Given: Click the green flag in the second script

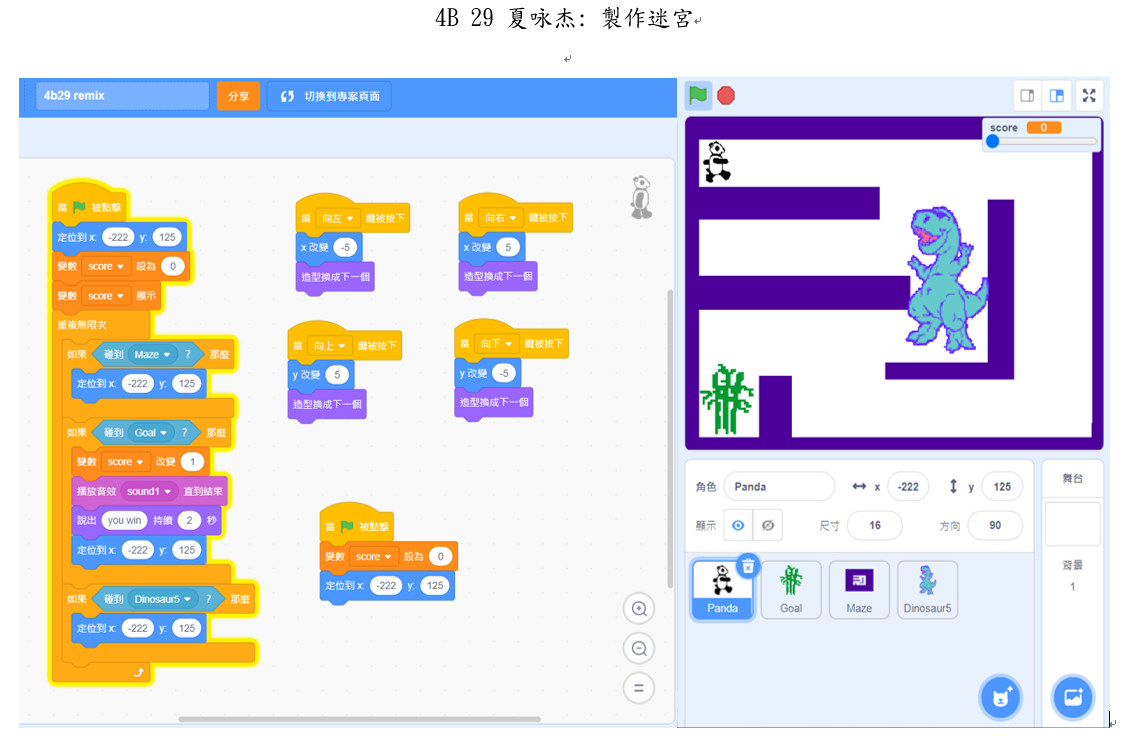Looking at the screenshot, I should tap(347, 526).
